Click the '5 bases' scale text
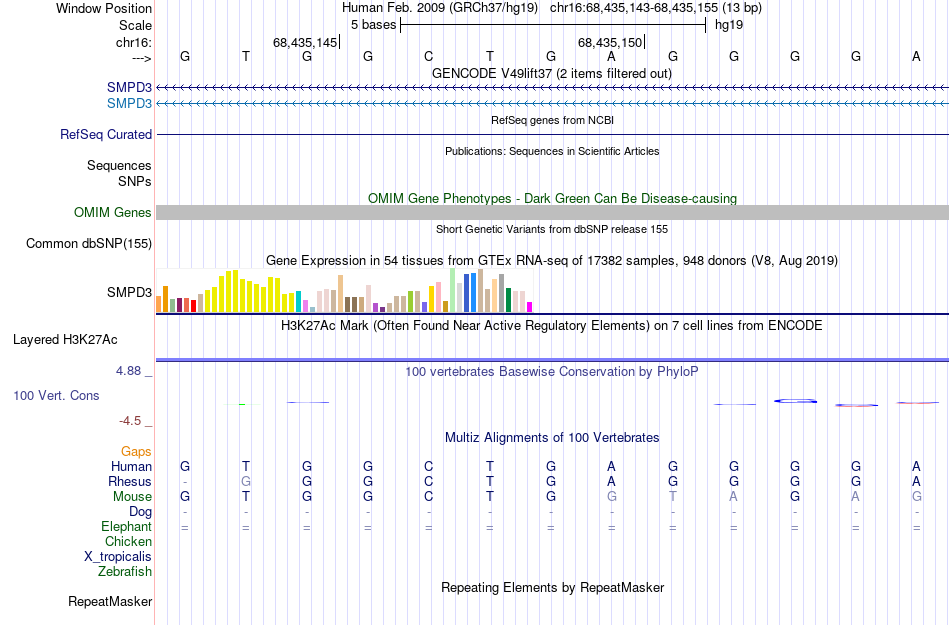Viewport: 950px width, 625px height. (373, 25)
